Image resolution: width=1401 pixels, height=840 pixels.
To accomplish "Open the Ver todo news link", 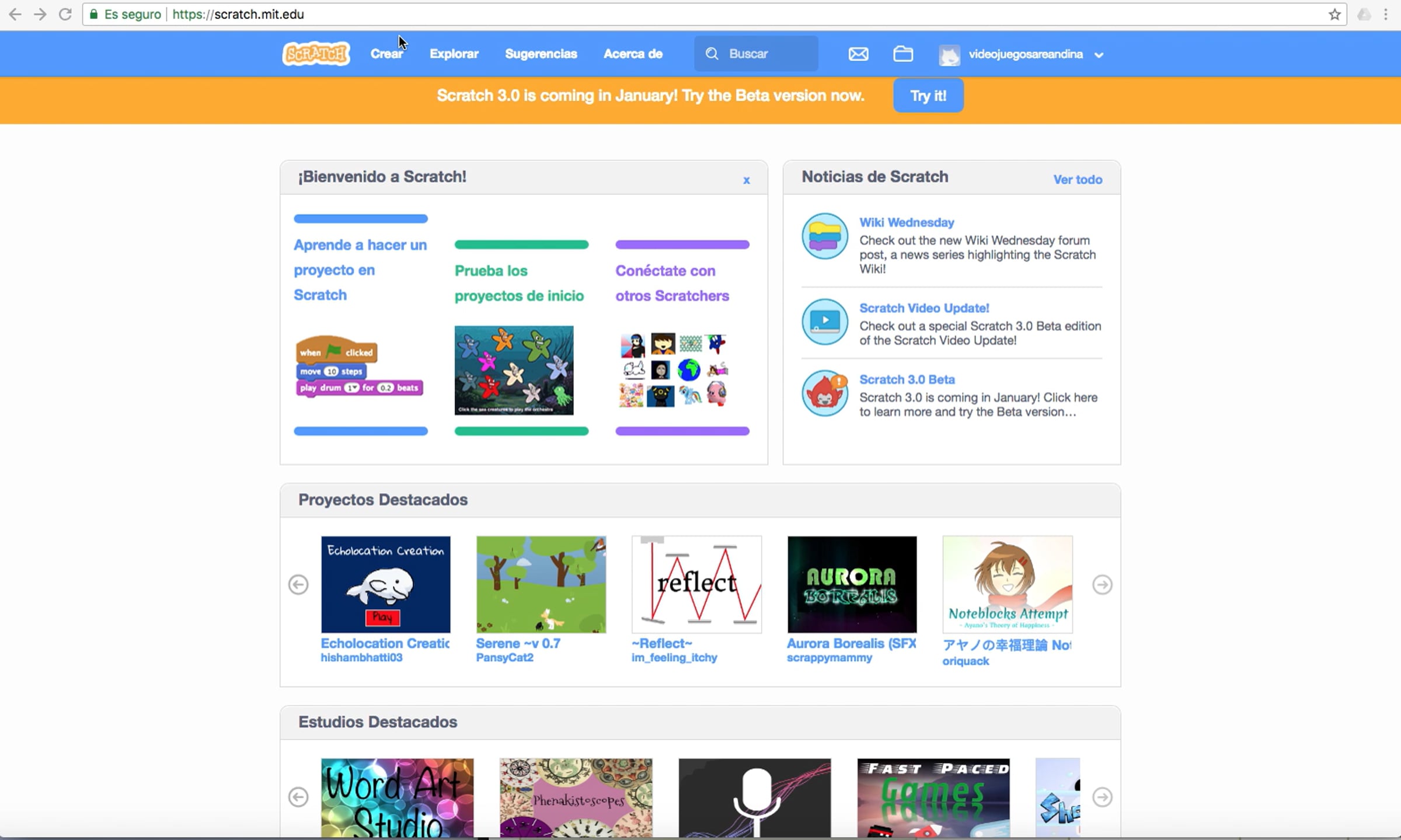I will pos(1078,180).
